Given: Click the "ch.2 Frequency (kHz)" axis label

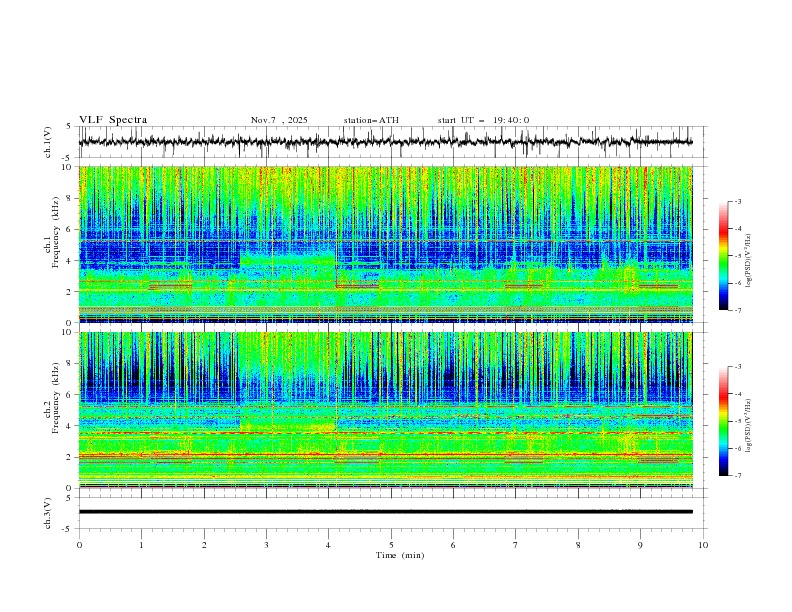Looking at the screenshot, I should 53,398.
